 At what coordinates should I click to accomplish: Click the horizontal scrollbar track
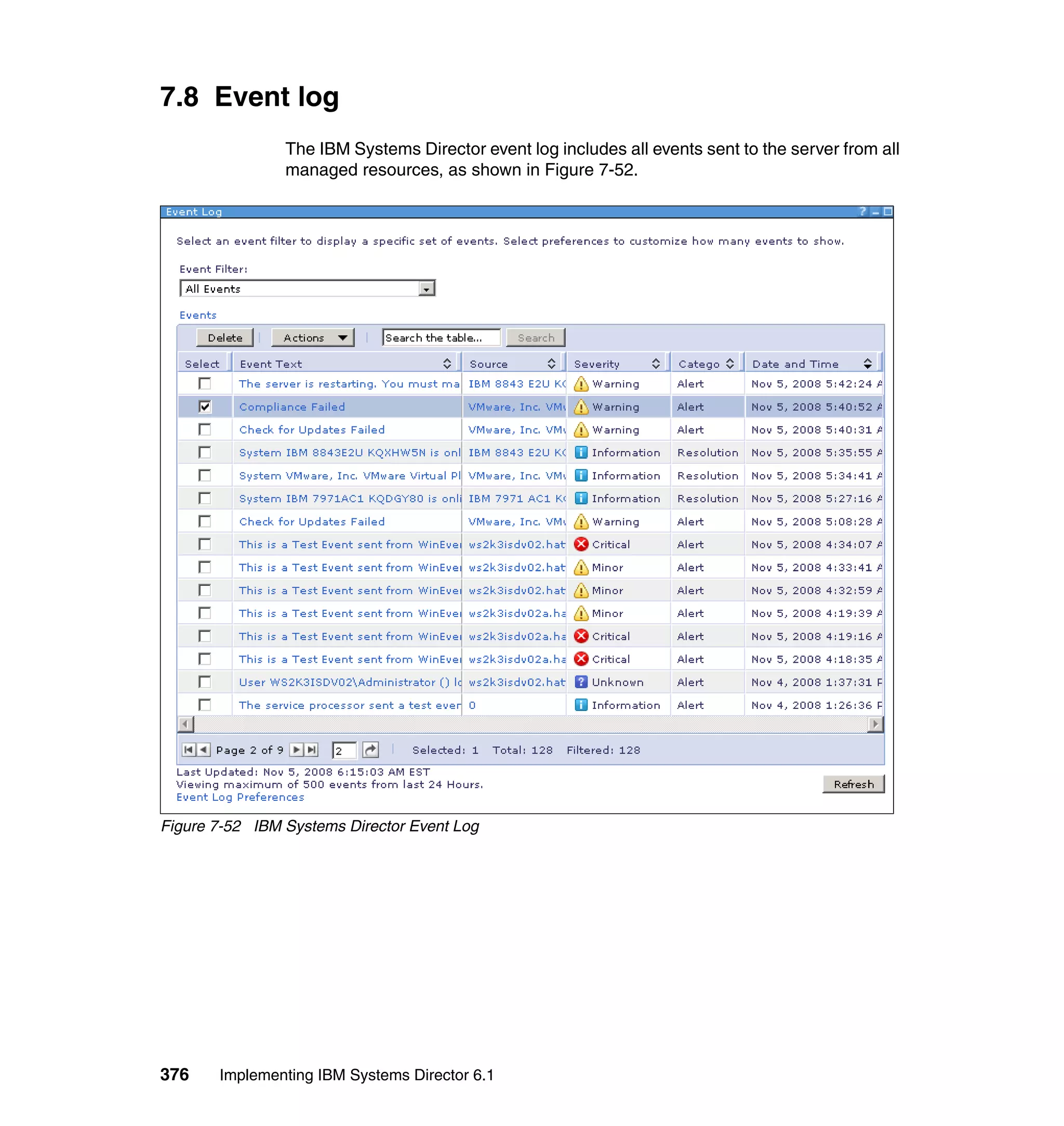tap(530, 724)
